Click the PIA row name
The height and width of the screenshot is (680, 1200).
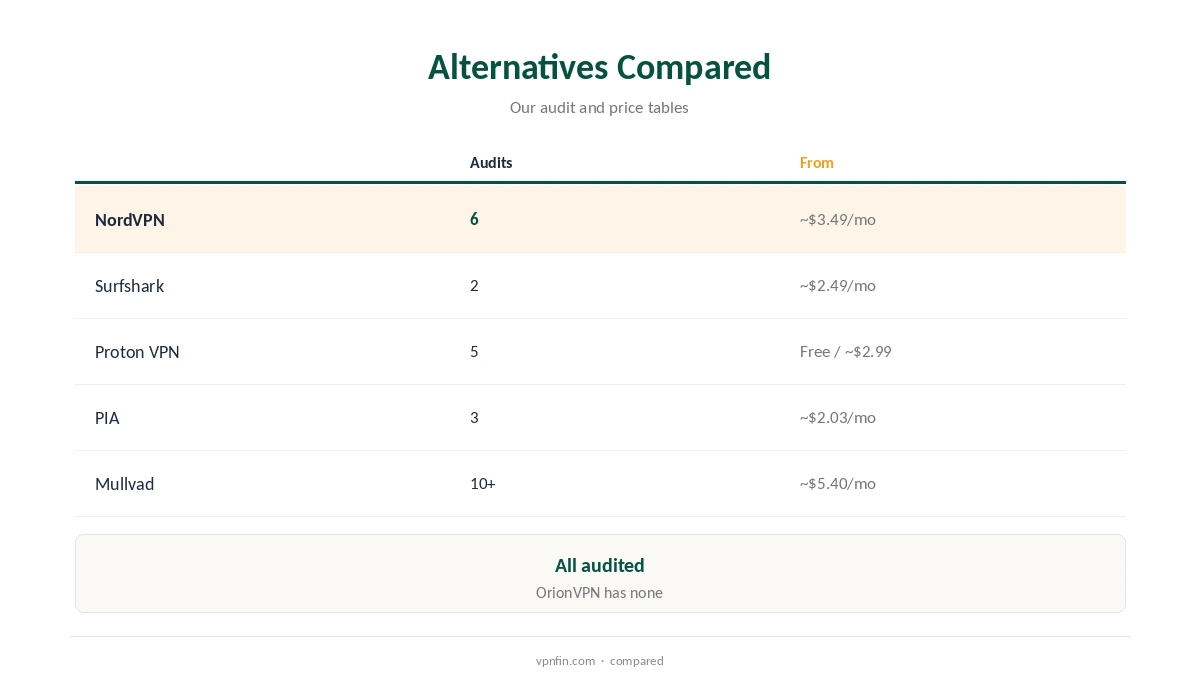(x=107, y=418)
